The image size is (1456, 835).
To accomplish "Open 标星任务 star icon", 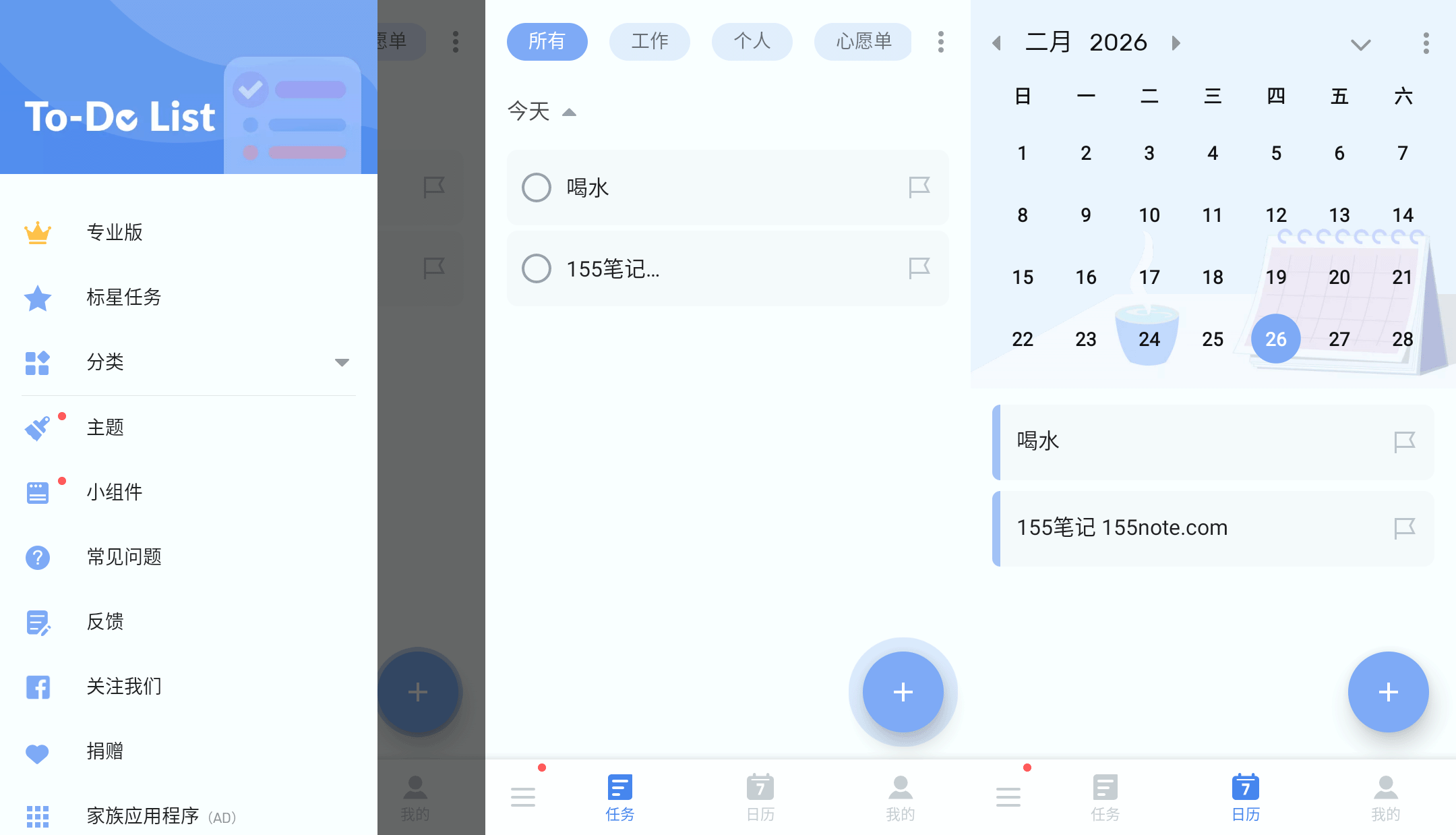I will [x=38, y=297].
